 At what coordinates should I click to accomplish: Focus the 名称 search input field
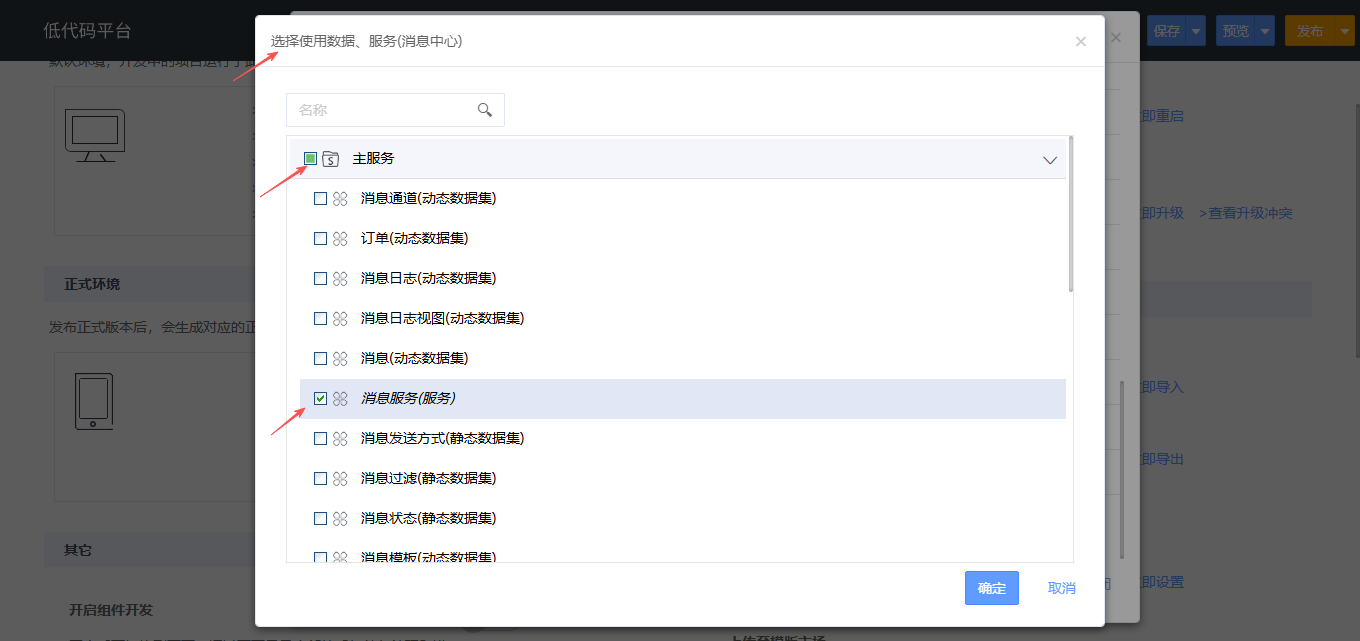(380, 110)
